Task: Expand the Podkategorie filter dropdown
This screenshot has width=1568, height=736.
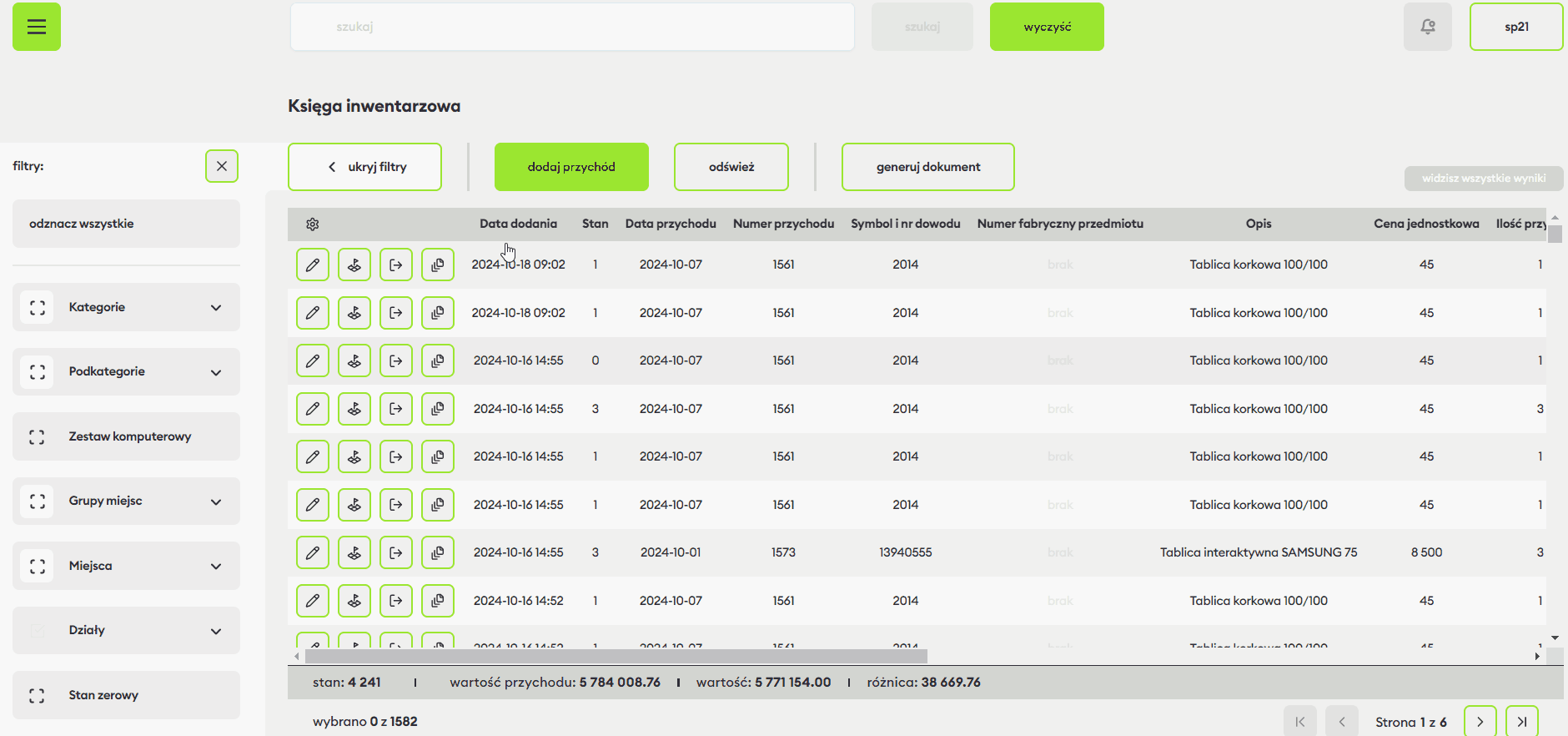Action: point(216,372)
